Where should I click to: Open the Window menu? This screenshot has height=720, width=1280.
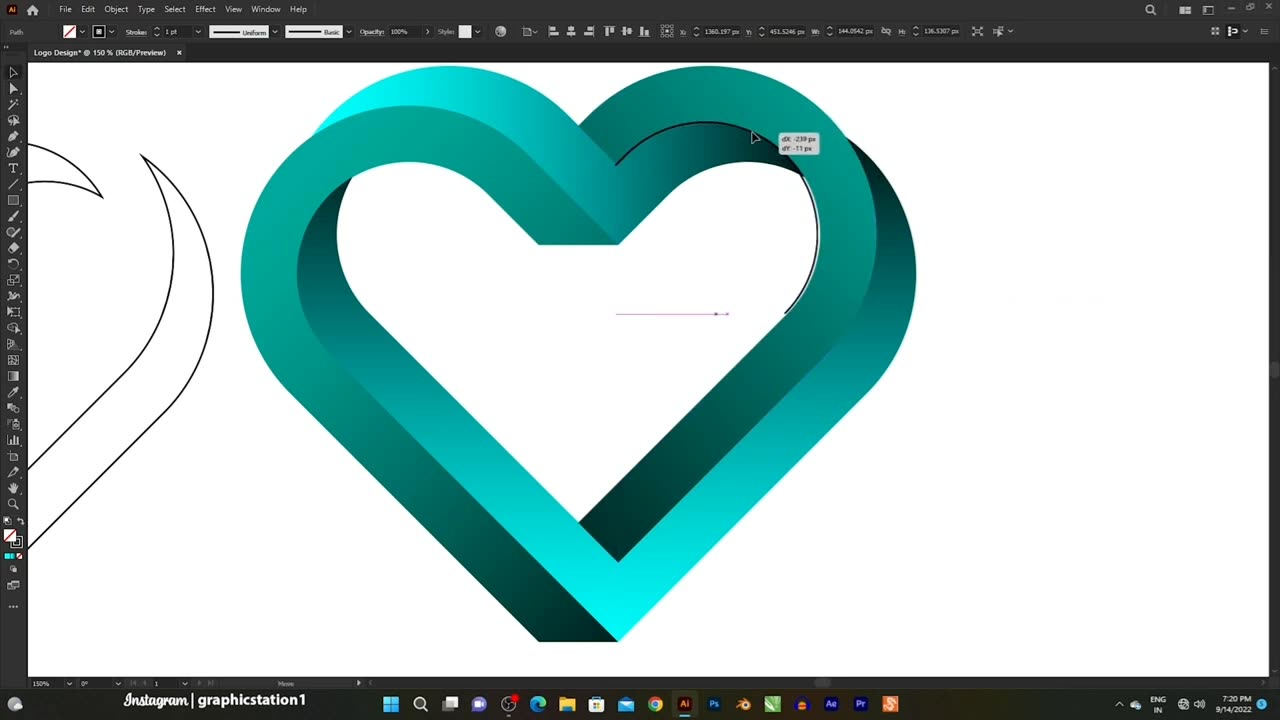click(x=265, y=9)
